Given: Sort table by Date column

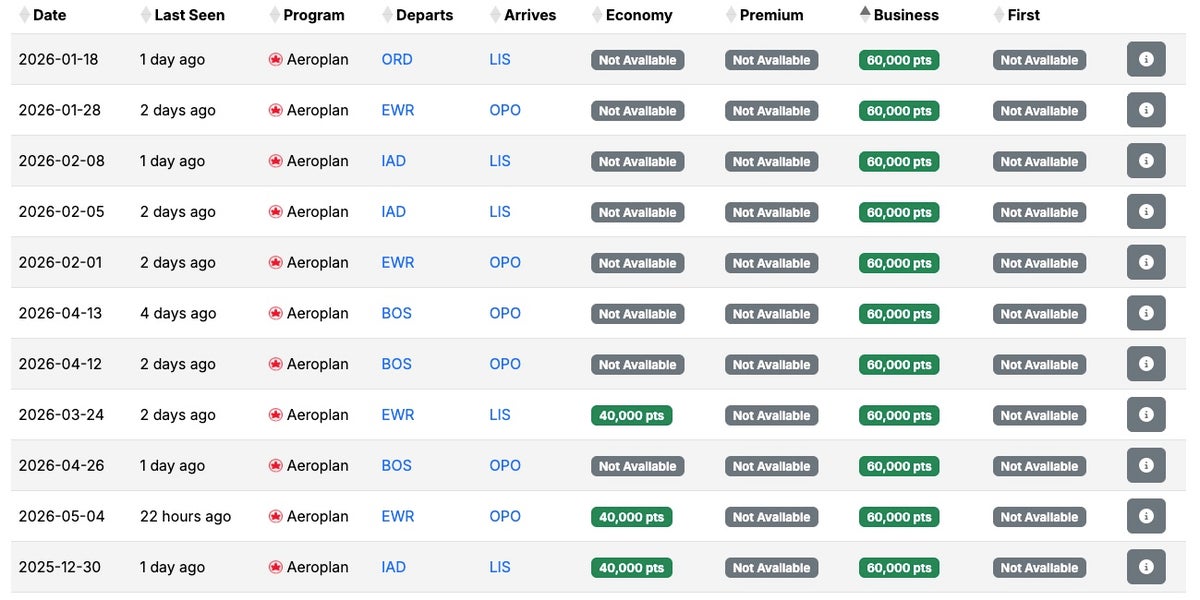Looking at the screenshot, I should [x=48, y=15].
